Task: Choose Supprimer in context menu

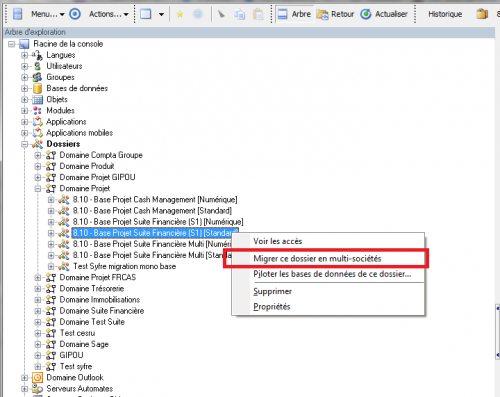Action: 272,291
